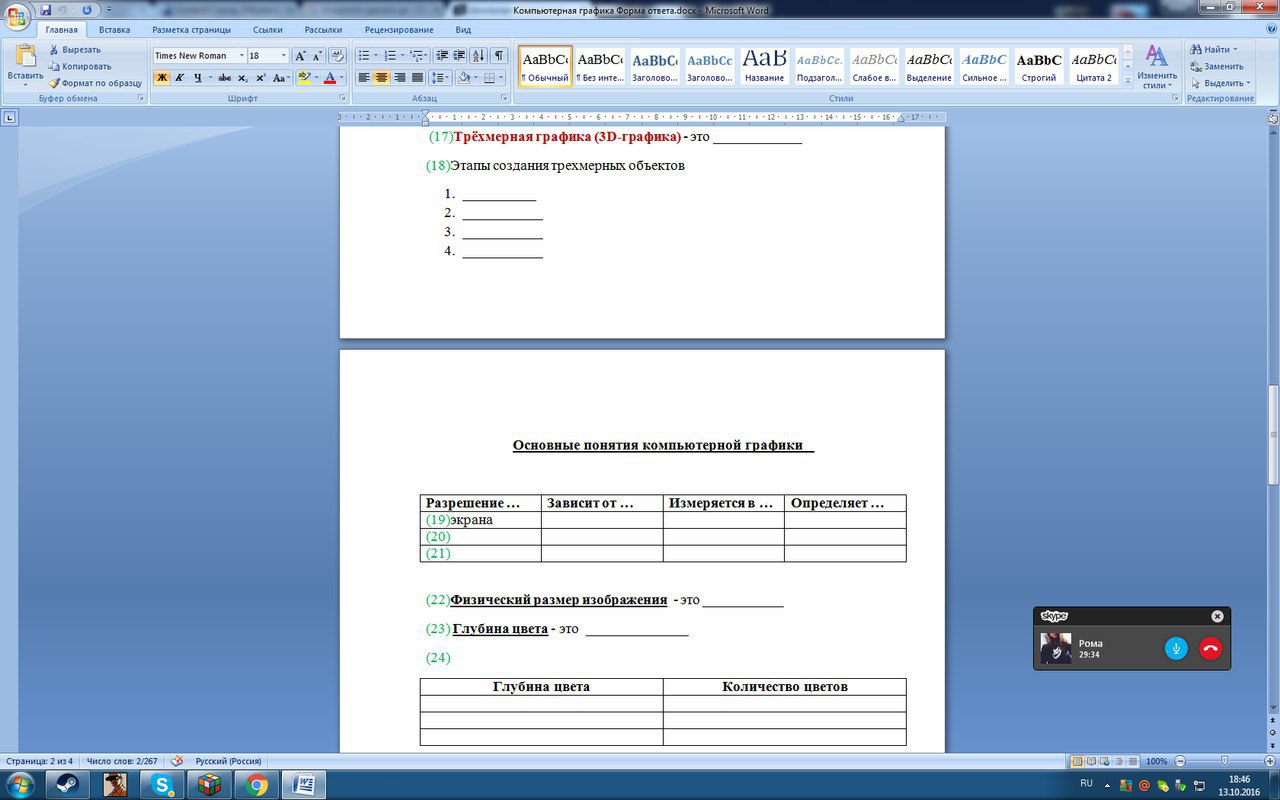
Task: Switch to Web Layout view in the status bar
Action: click(x=1105, y=761)
